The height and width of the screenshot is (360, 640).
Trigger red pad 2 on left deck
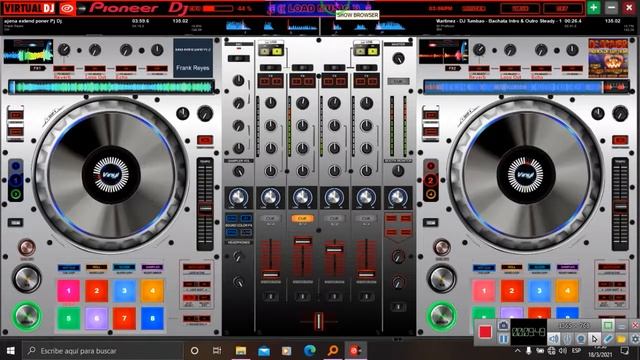[96, 291]
